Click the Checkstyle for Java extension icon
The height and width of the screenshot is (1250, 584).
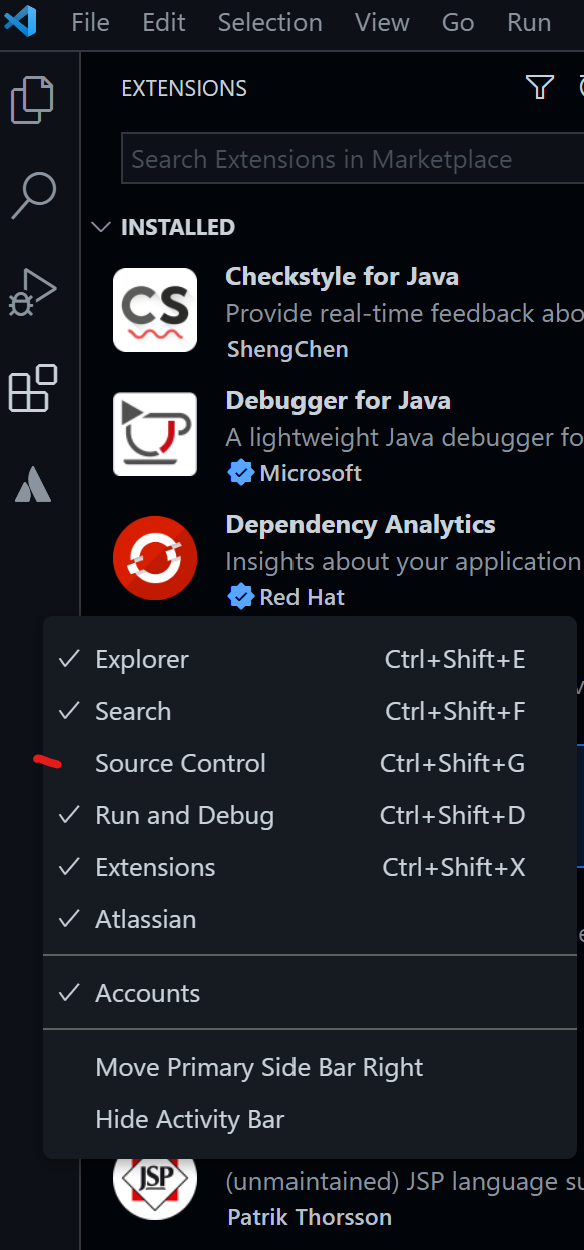[x=155, y=309]
